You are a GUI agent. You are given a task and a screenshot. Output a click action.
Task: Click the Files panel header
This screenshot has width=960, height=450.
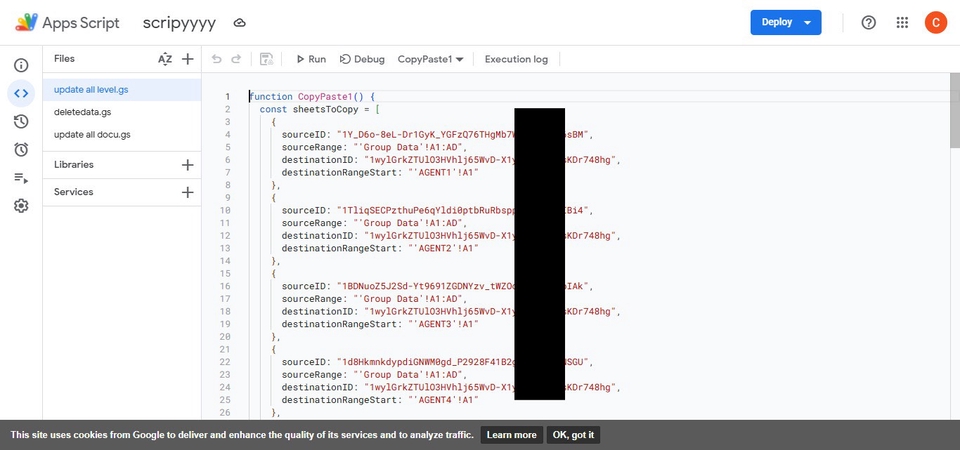(x=64, y=59)
